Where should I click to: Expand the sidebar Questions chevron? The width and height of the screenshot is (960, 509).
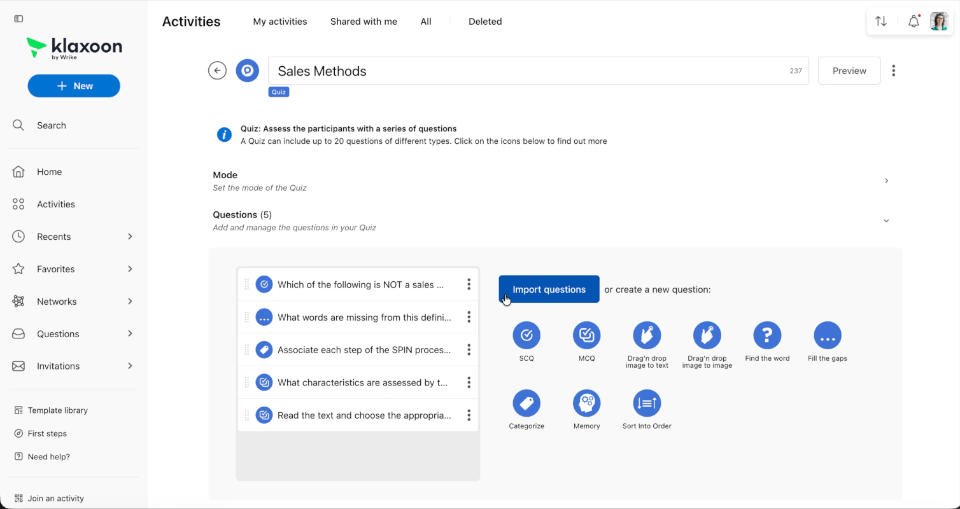pos(130,334)
